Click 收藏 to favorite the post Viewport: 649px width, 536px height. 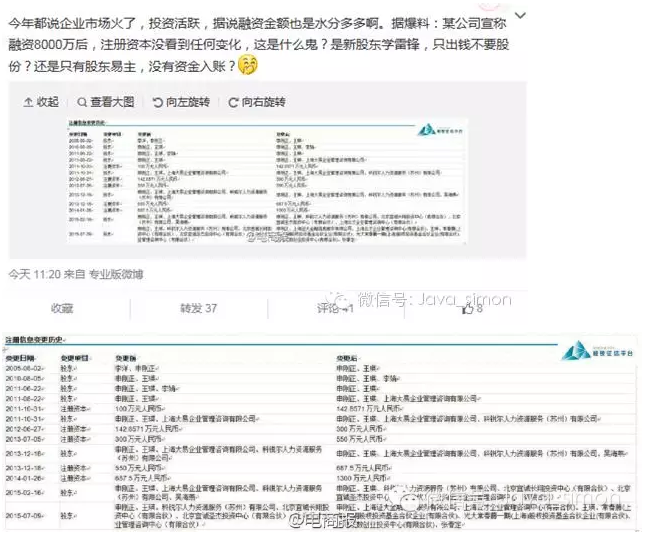[x=62, y=308]
